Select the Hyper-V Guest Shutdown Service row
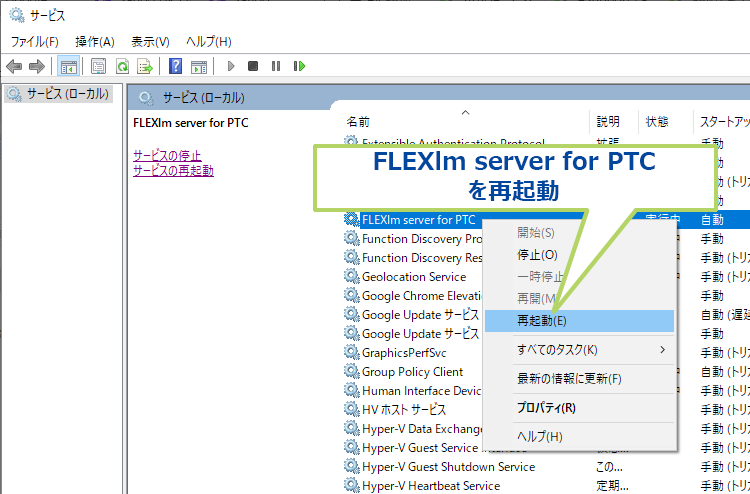750x494 pixels. [448, 466]
